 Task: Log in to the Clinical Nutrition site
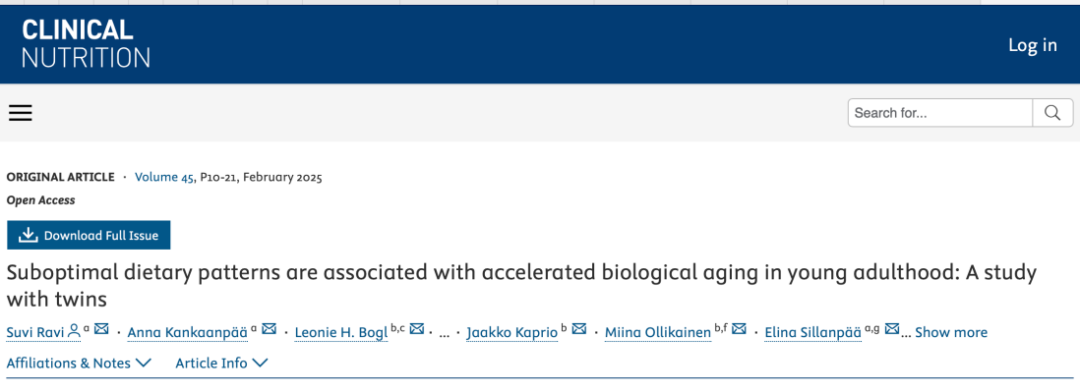click(x=1032, y=45)
